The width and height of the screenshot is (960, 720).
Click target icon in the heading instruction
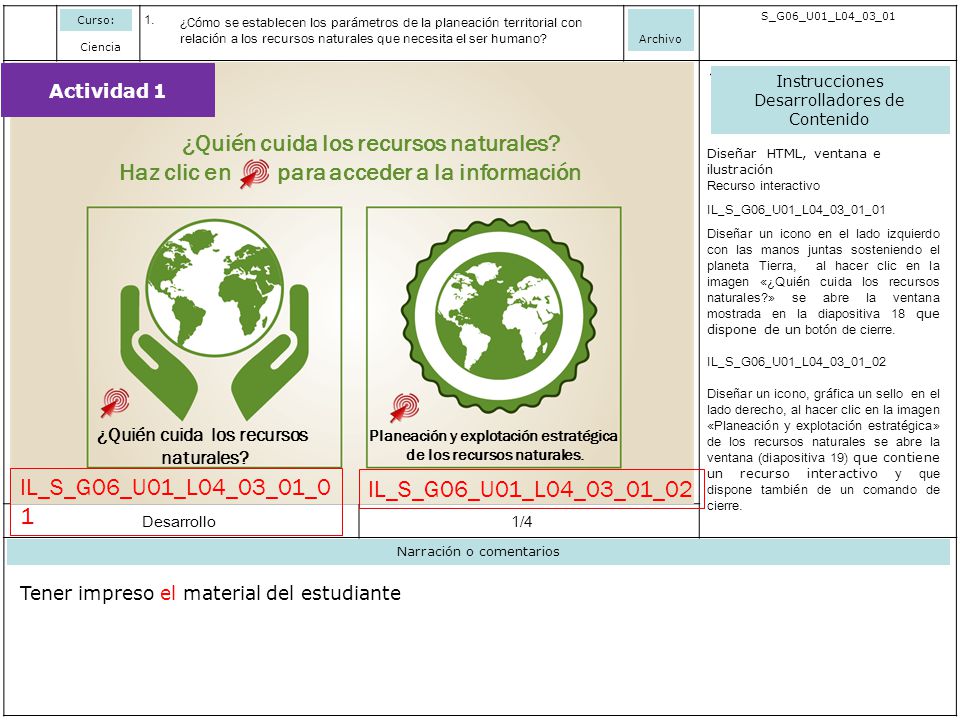[x=254, y=173]
